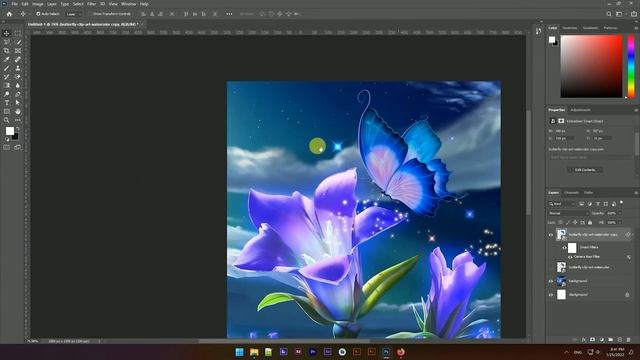Select the Lasso tool

pyautogui.click(x=7, y=42)
